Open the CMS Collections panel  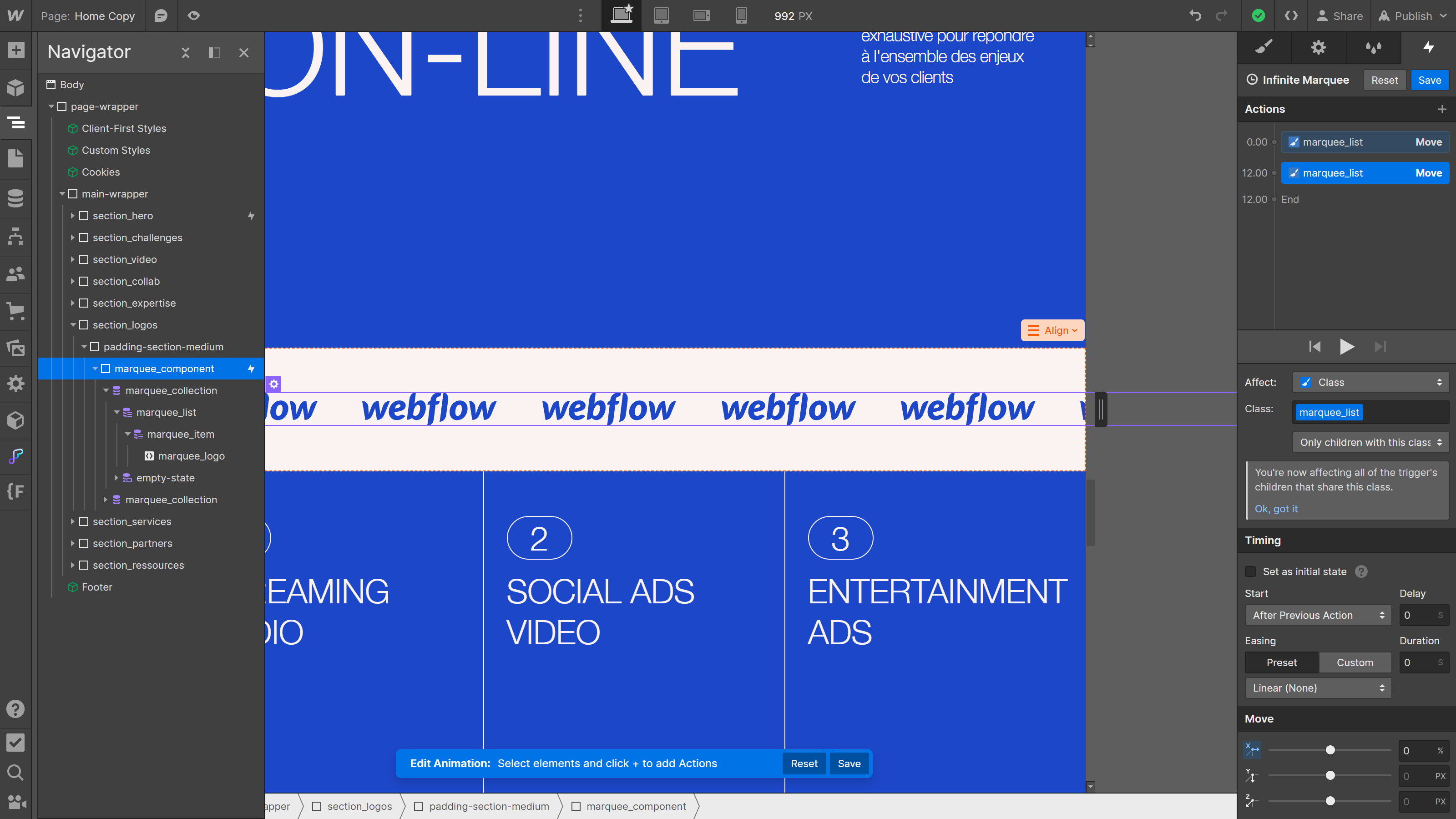click(16, 198)
